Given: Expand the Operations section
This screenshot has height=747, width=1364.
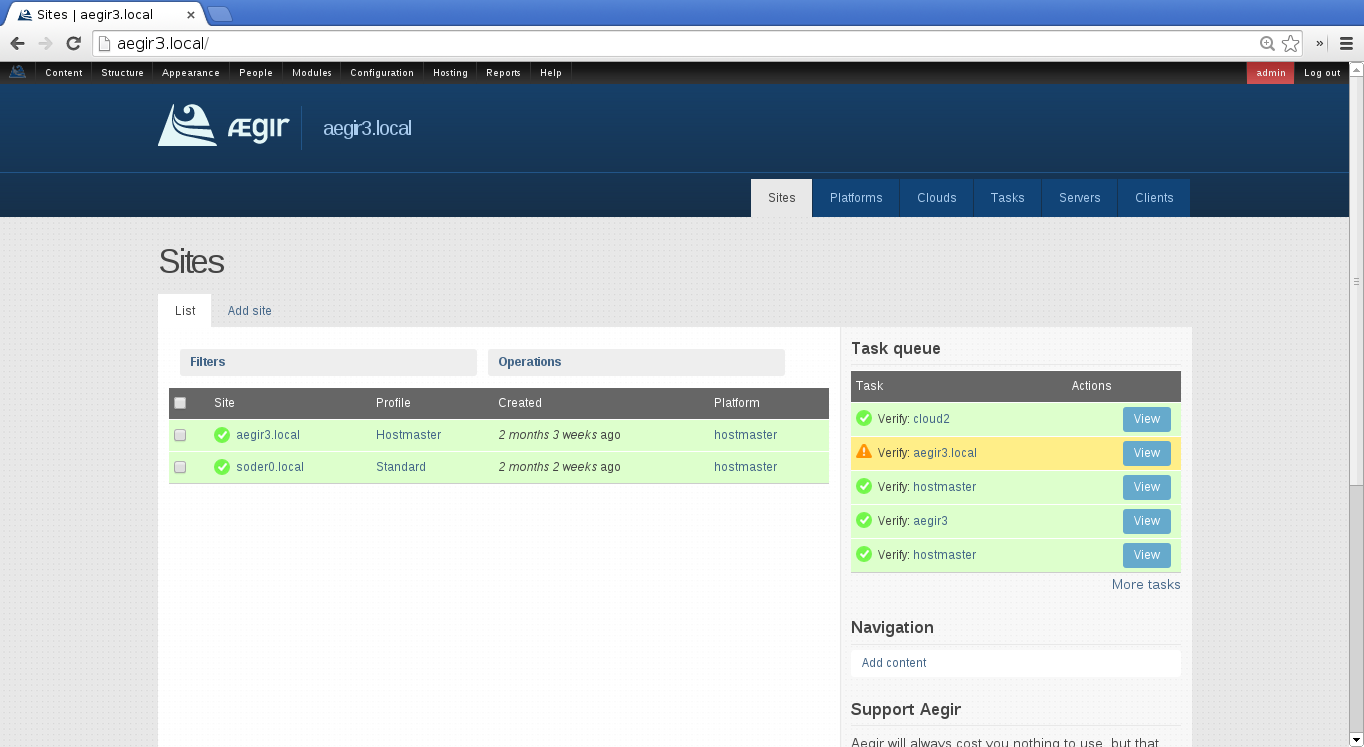Looking at the screenshot, I should click(x=530, y=362).
